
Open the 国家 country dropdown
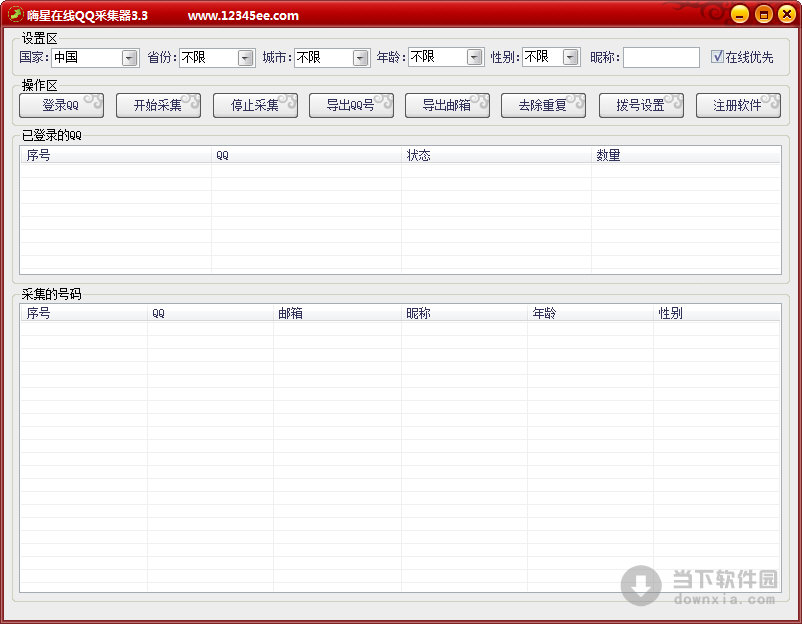coord(130,58)
